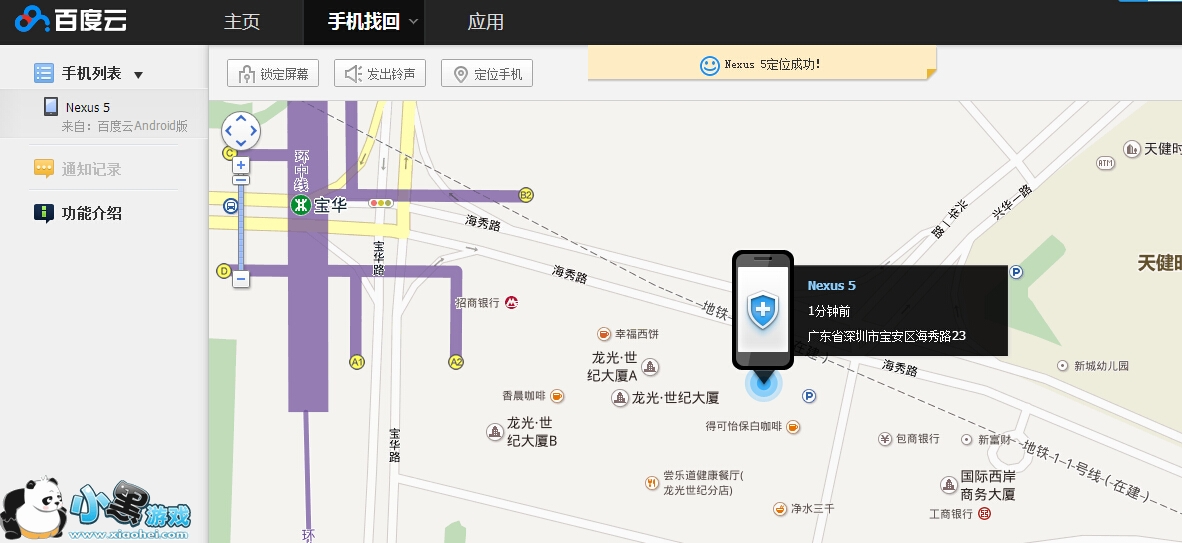Open 通知记录 section

[91, 169]
